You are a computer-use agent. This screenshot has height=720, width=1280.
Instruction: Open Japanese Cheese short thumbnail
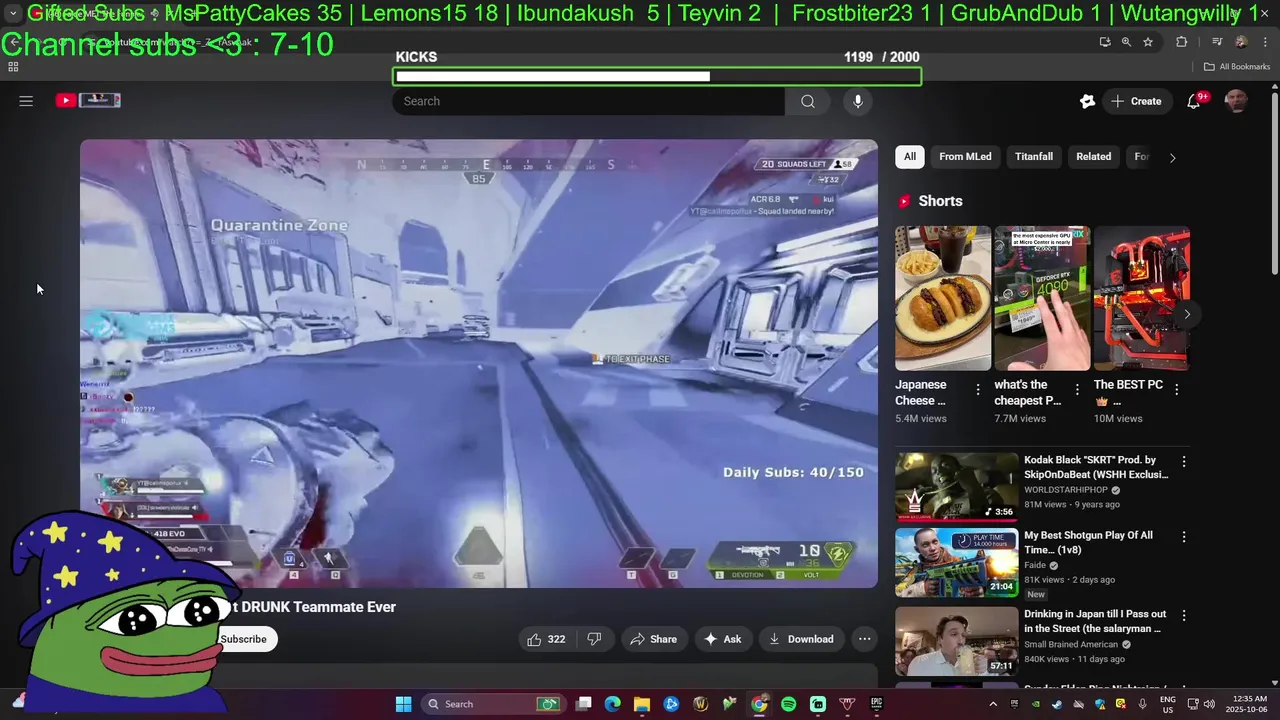click(943, 298)
